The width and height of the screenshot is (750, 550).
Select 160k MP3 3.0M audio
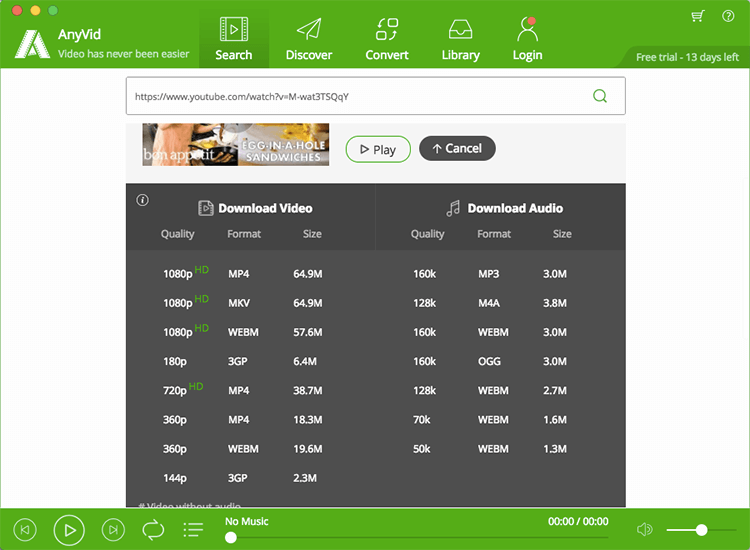pyautogui.click(x=500, y=274)
